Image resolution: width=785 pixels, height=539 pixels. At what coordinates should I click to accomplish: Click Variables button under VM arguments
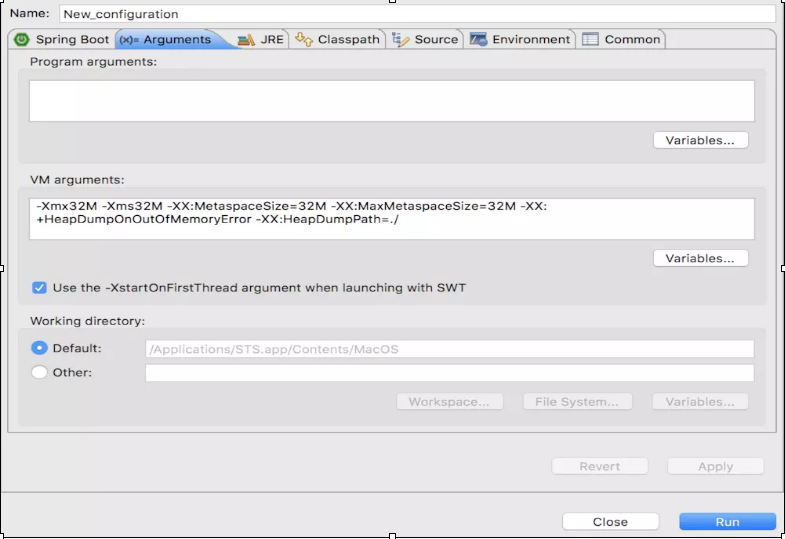click(700, 258)
